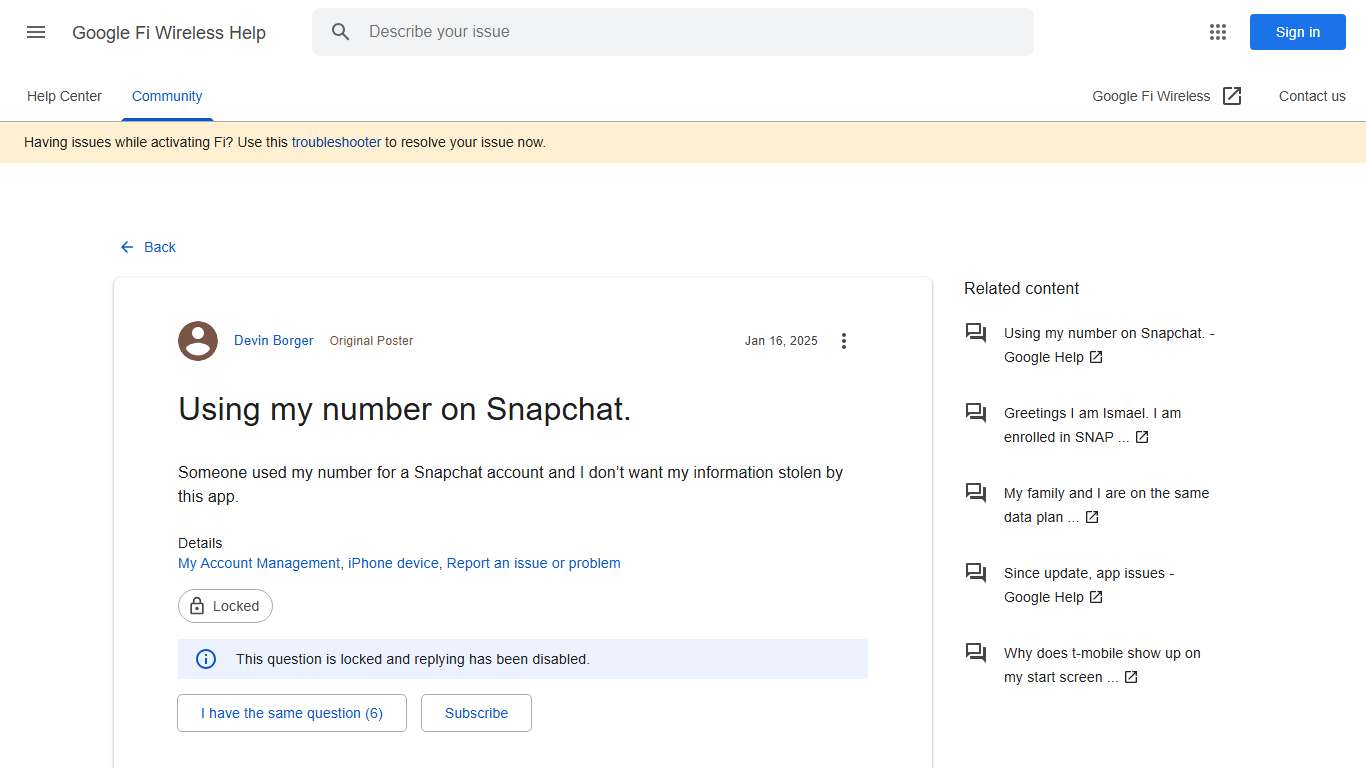Viewport: 1366px width, 768px height.
Task: Go Back to the previous page
Action: pyautogui.click(x=147, y=246)
